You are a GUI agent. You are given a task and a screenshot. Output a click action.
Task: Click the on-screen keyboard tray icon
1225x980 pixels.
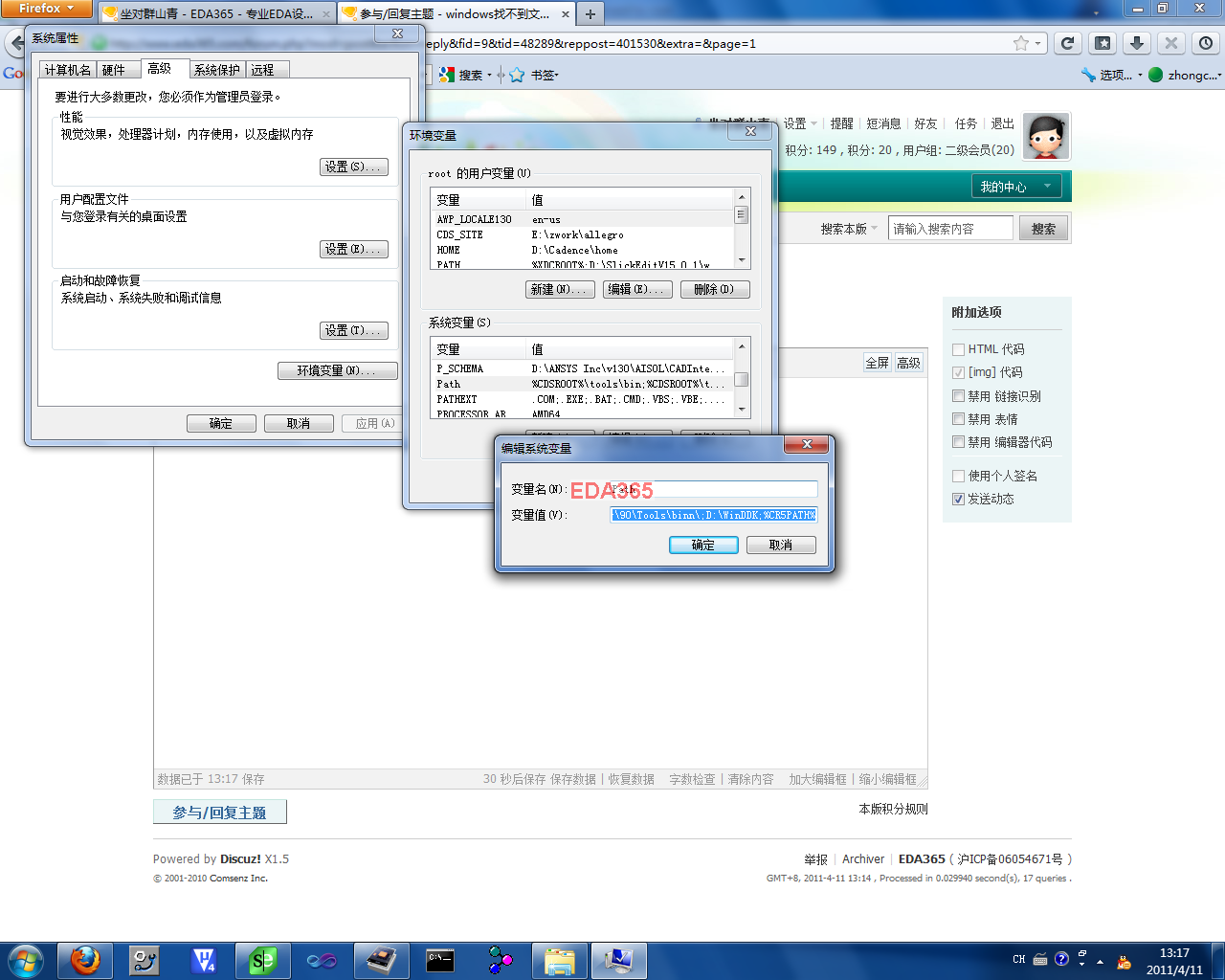pyautogui.click(x=1040, y=959)
